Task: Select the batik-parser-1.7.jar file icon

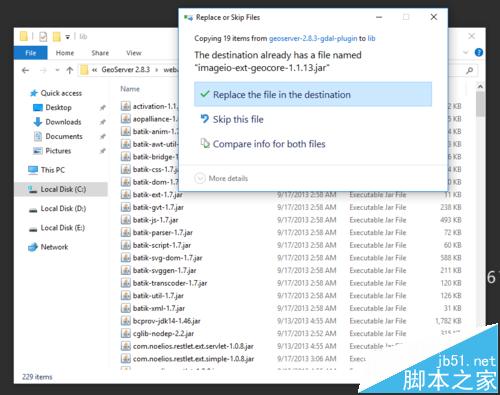Action: pos(126,232)
